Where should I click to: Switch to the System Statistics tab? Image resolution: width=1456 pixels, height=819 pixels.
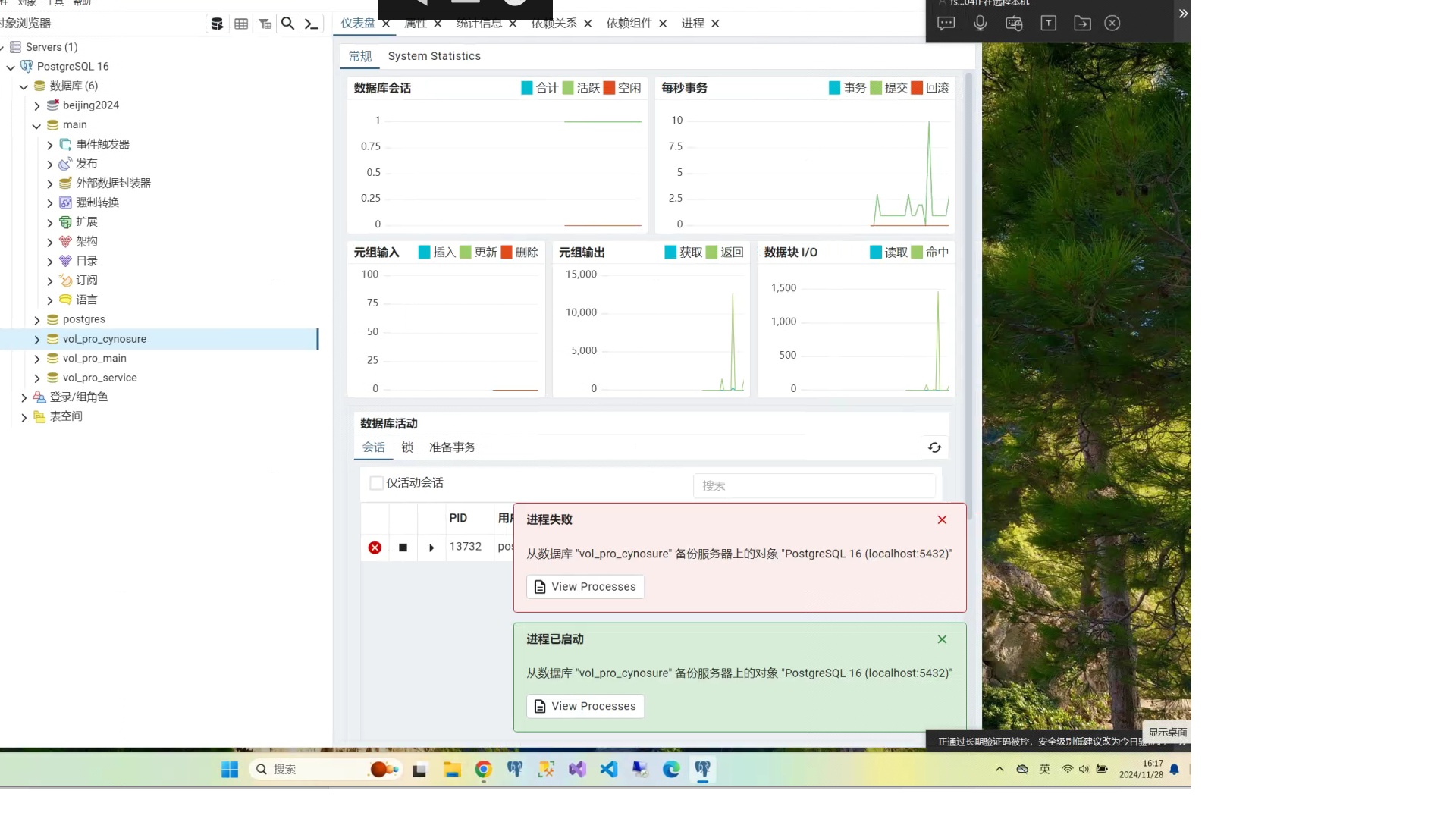434,56
